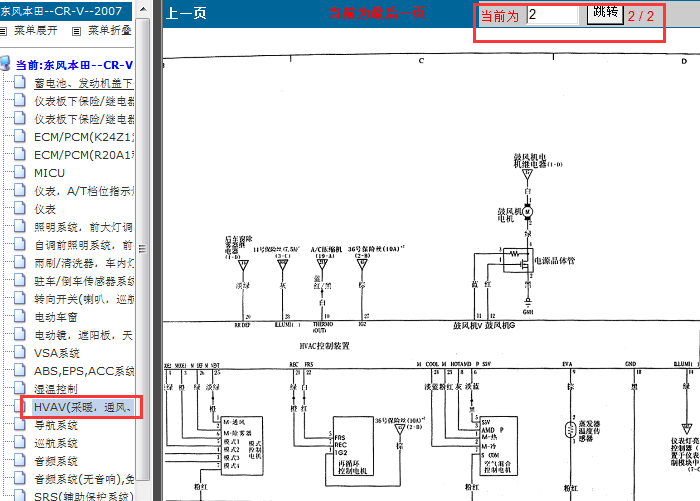Click 菜单展开 to expand the menu
This screenshot has width=700, height=501.
36,31
